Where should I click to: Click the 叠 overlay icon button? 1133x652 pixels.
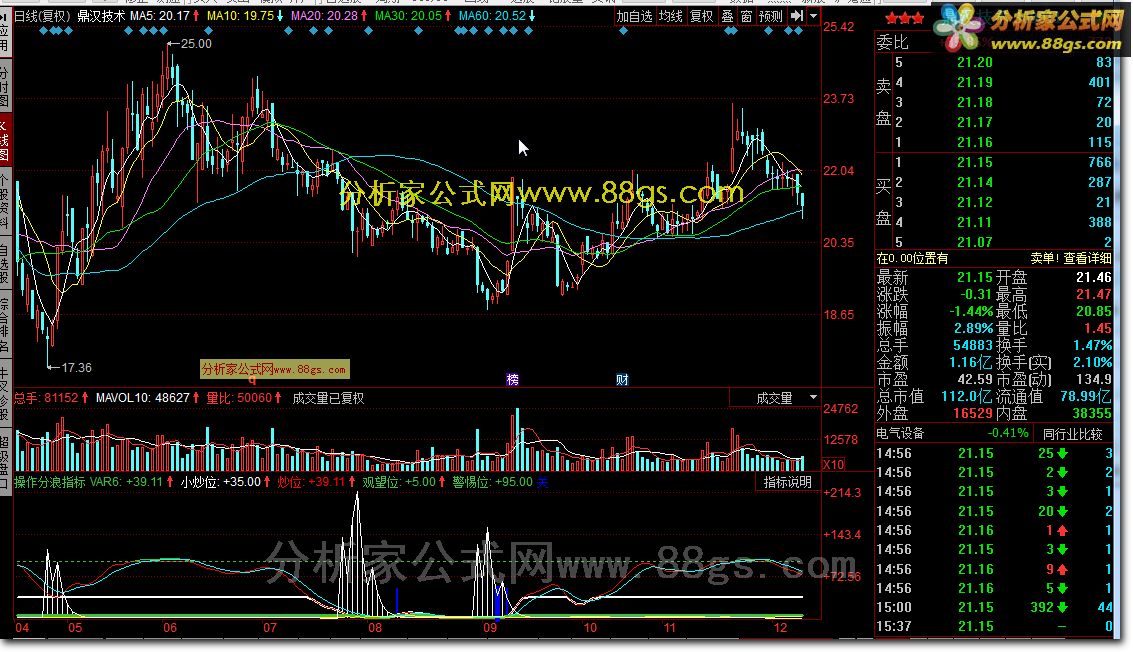point(728,16)
